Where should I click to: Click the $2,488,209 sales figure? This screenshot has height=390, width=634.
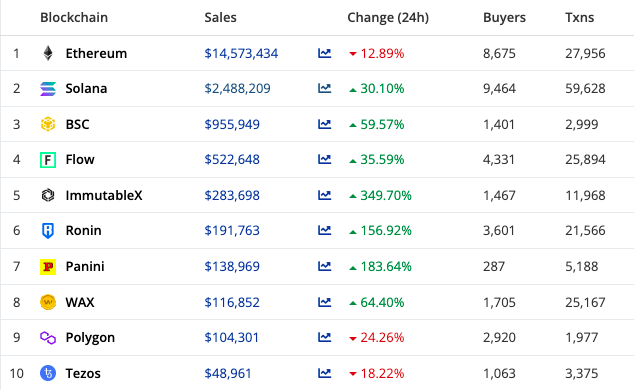(x=238, y=89)
